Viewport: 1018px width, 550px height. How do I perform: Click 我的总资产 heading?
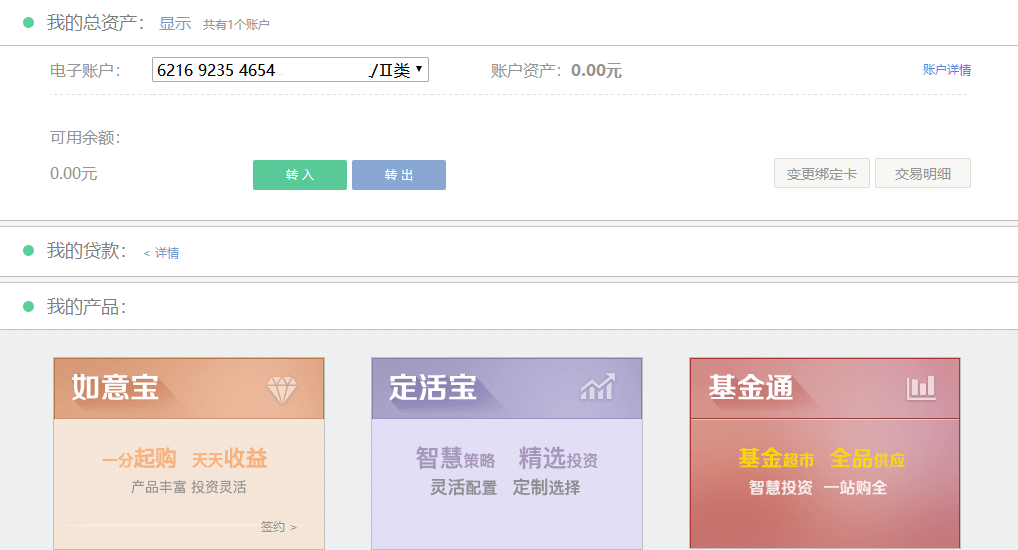[95, 23]
